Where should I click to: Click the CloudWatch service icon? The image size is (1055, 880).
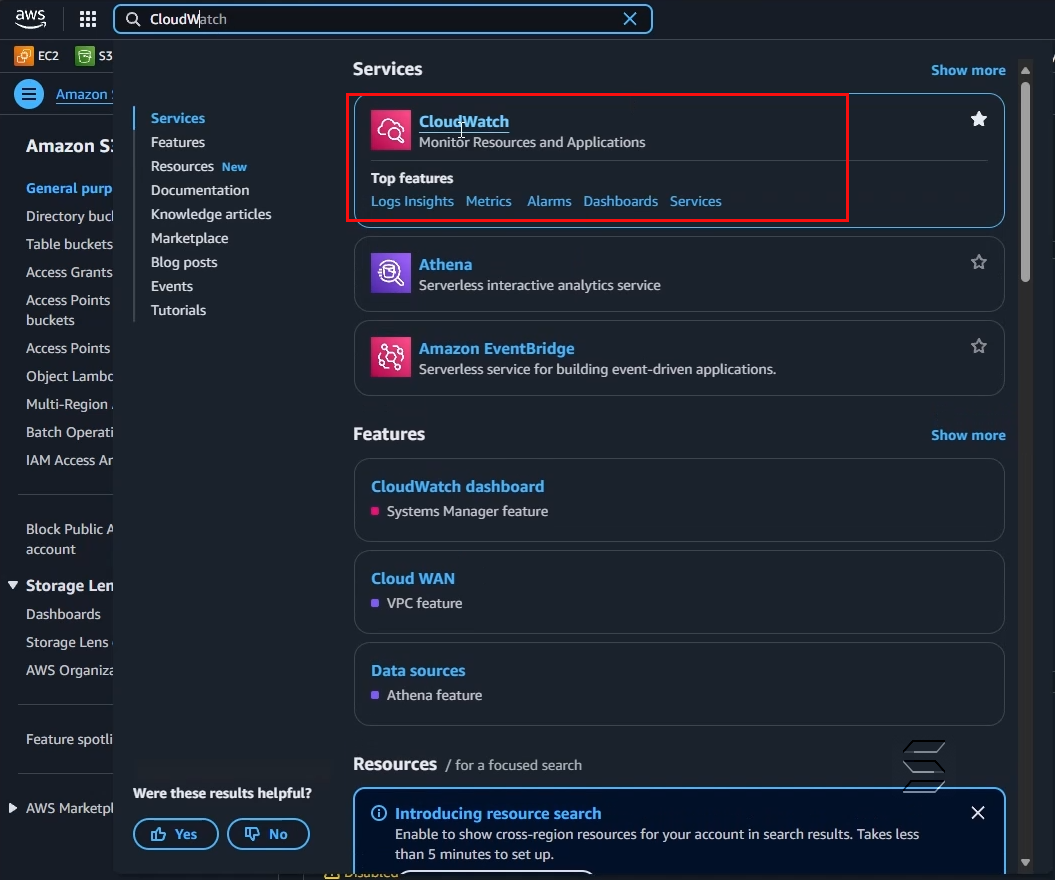click(391, 130)
